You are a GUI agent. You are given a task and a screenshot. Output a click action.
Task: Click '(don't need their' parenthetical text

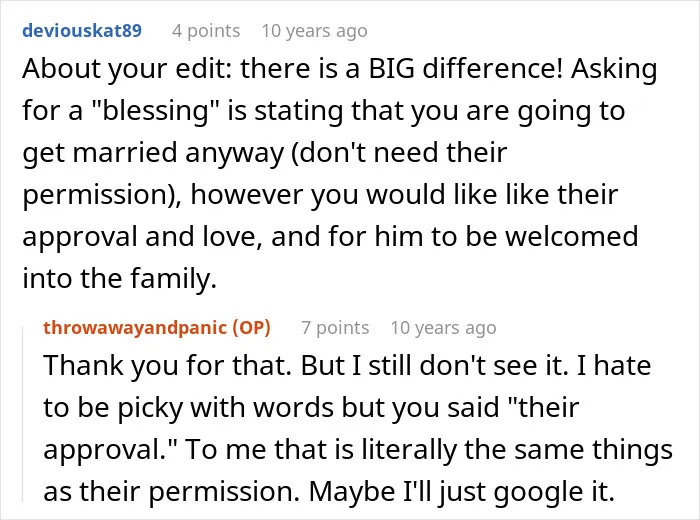click(x=399, y=153)
